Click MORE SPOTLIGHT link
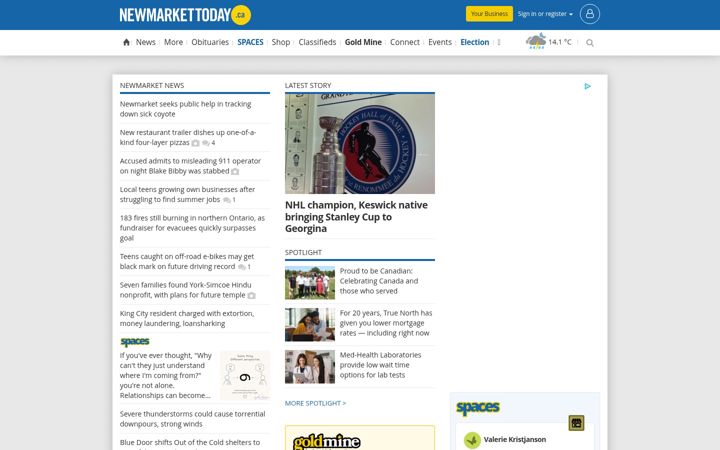 point(315,403)
